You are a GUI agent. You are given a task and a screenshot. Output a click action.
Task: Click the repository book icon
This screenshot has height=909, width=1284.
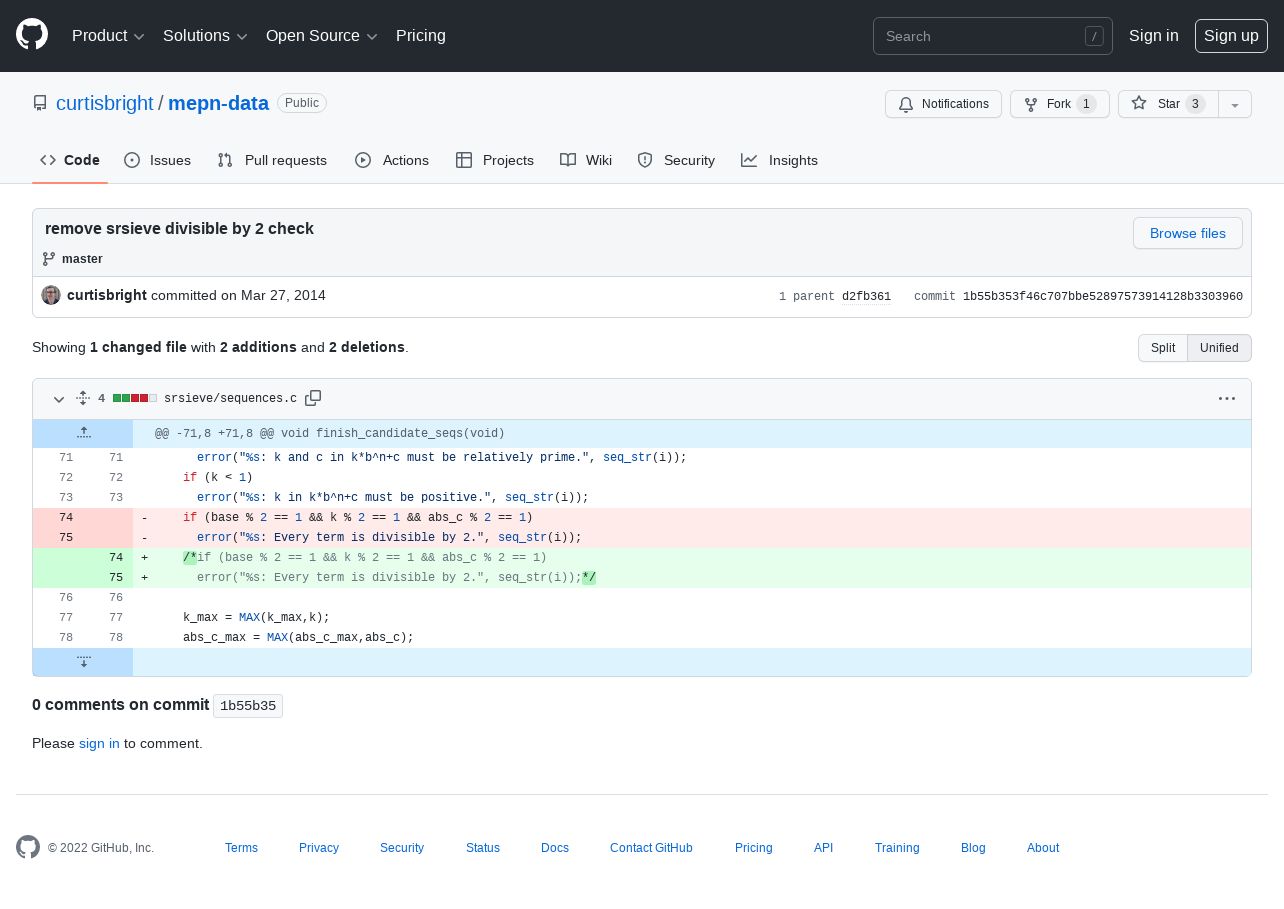40,103
